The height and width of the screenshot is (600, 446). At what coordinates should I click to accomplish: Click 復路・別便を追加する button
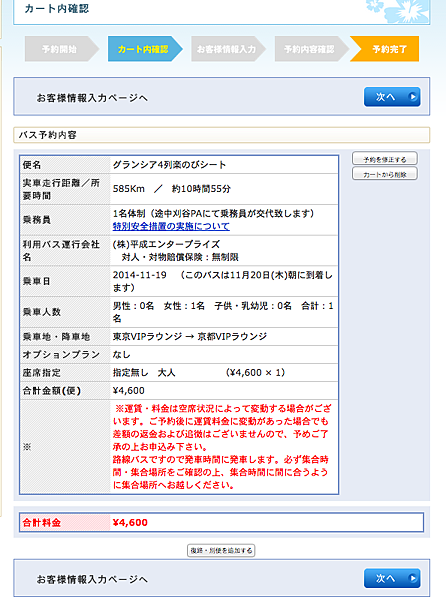tap(221, 551)
